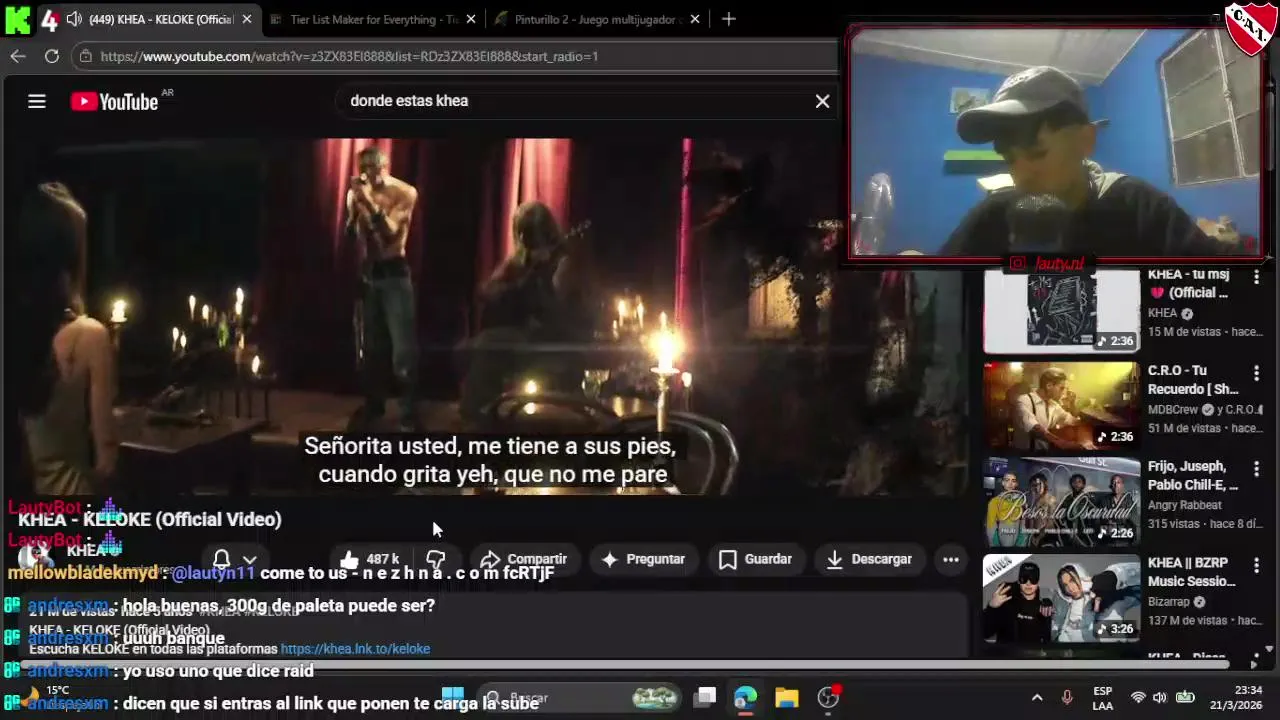Open the ESP LAA language selector

[x=1102, y=698]
